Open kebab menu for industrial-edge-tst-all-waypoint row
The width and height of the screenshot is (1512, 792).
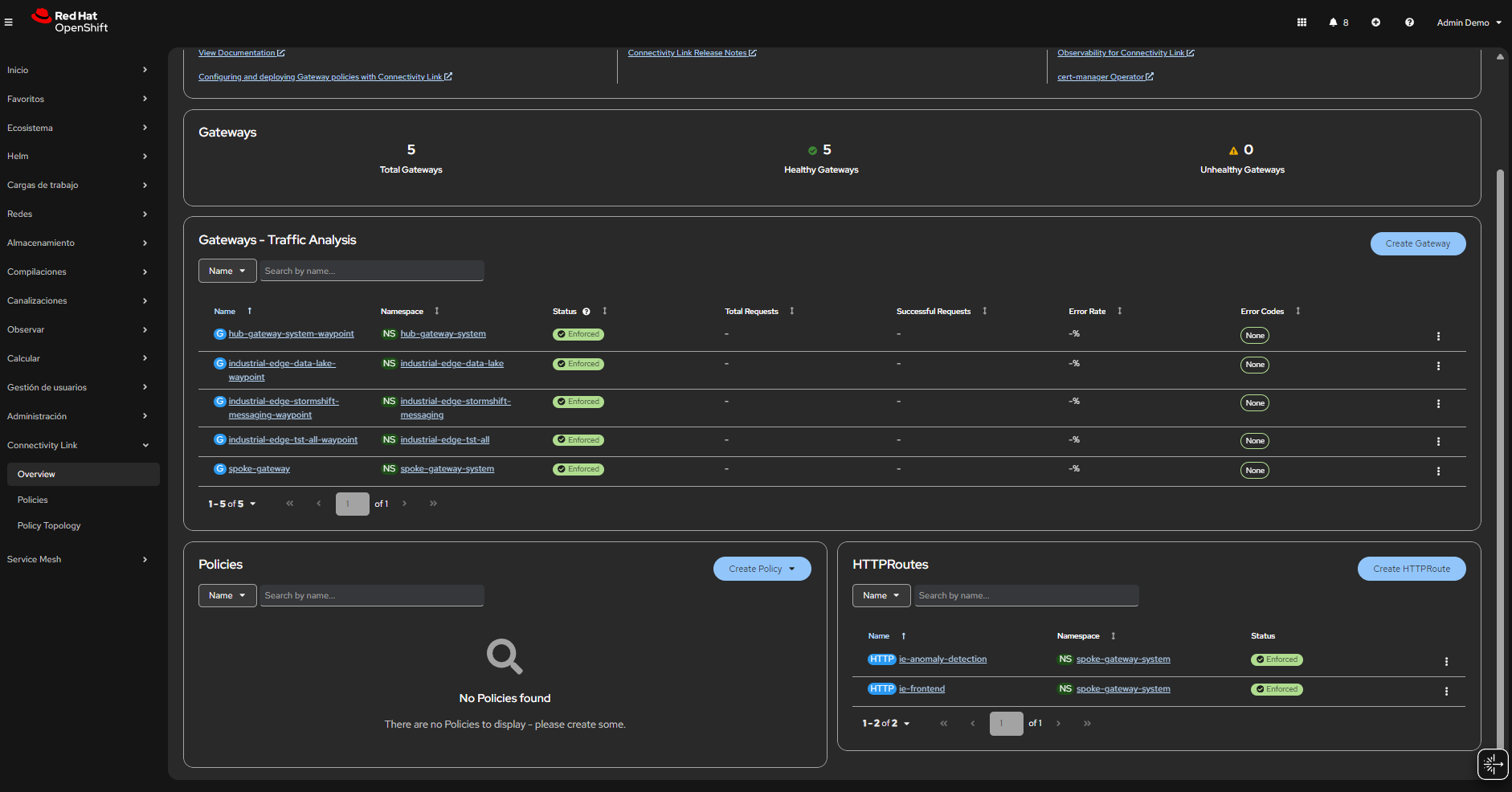1438,442
